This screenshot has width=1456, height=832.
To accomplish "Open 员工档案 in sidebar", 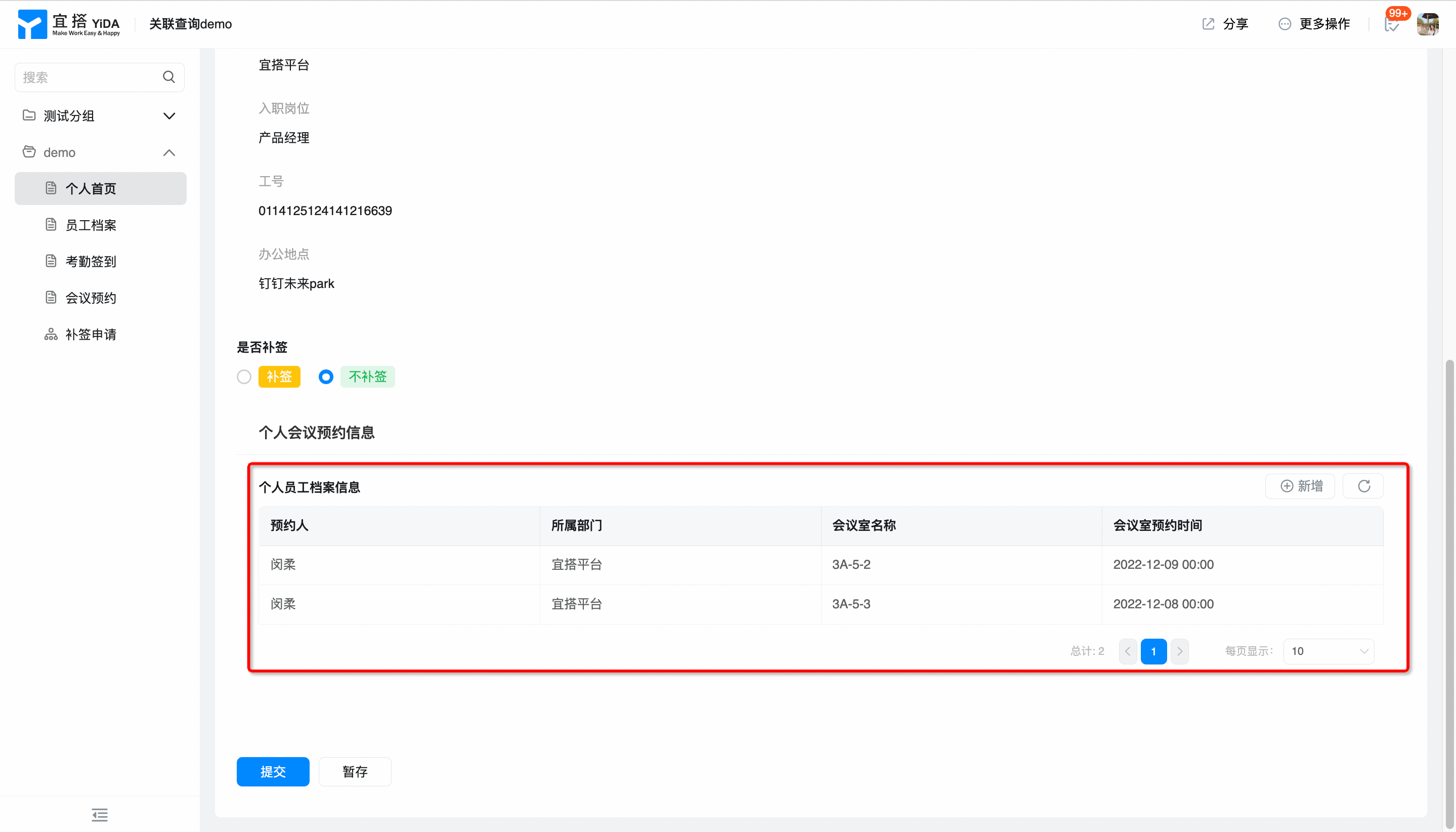I will click(x=101, y=225).
